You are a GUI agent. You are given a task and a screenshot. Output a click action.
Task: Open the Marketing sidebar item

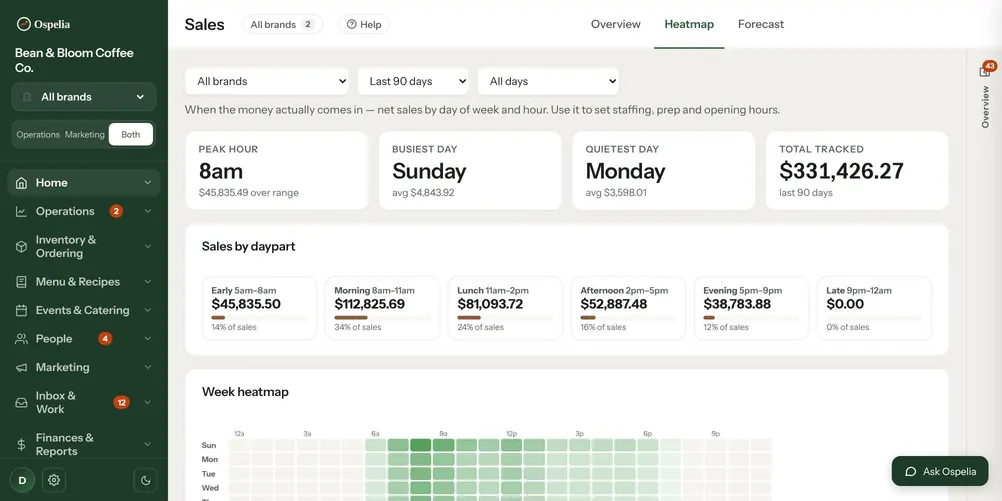84,367
